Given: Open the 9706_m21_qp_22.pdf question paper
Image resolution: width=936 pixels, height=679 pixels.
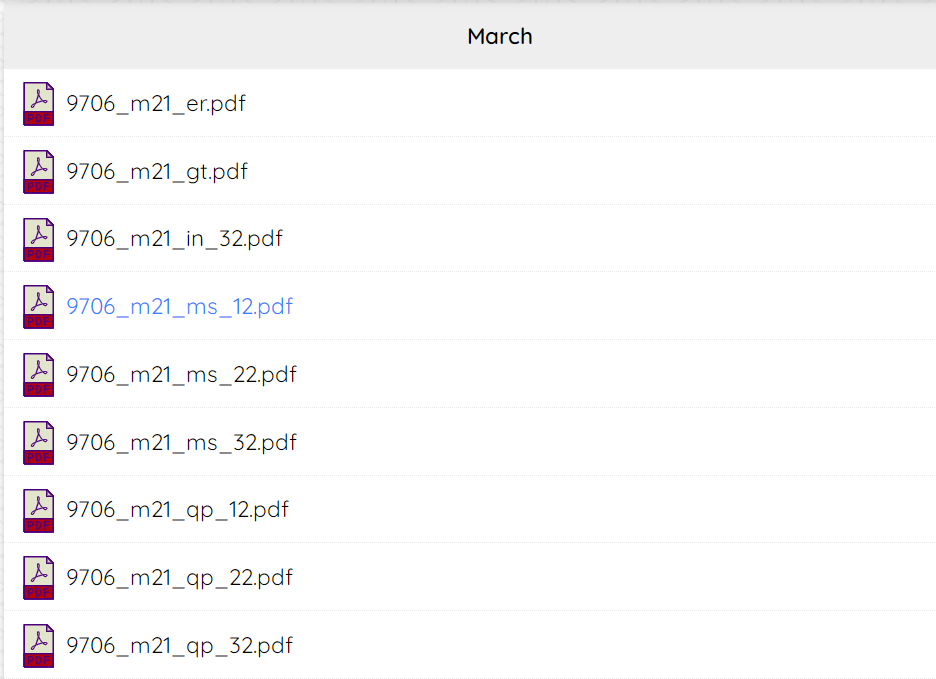Looking at the screenshot, I should 180,578.
